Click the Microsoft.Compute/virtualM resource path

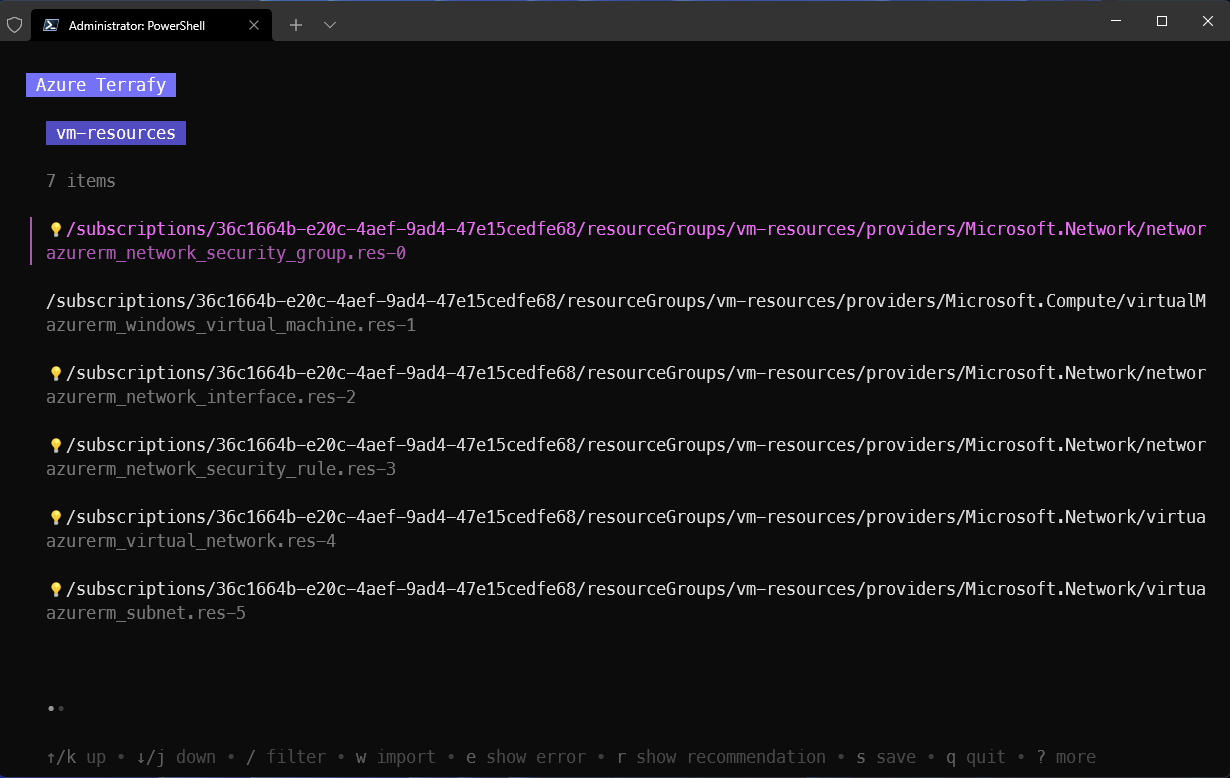[x=626, y=301]
